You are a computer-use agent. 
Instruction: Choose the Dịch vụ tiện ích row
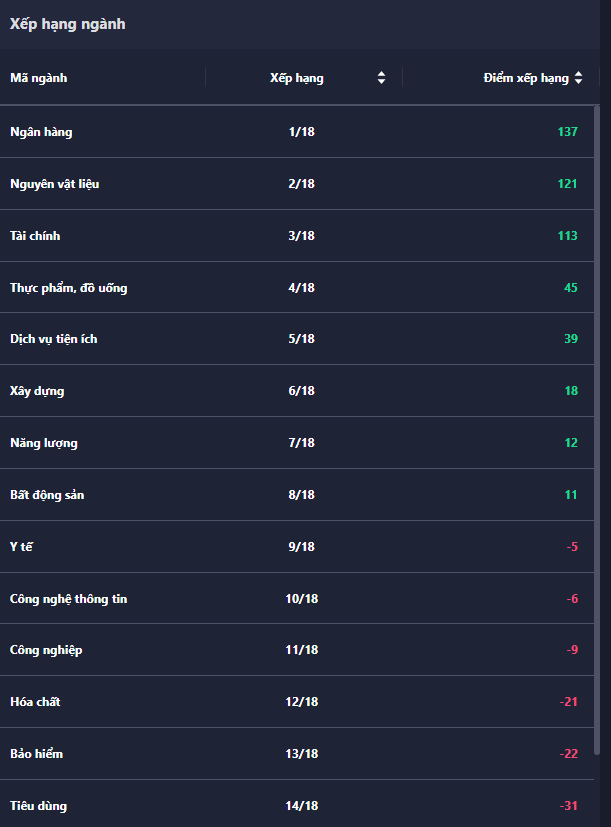coord(53,339)
